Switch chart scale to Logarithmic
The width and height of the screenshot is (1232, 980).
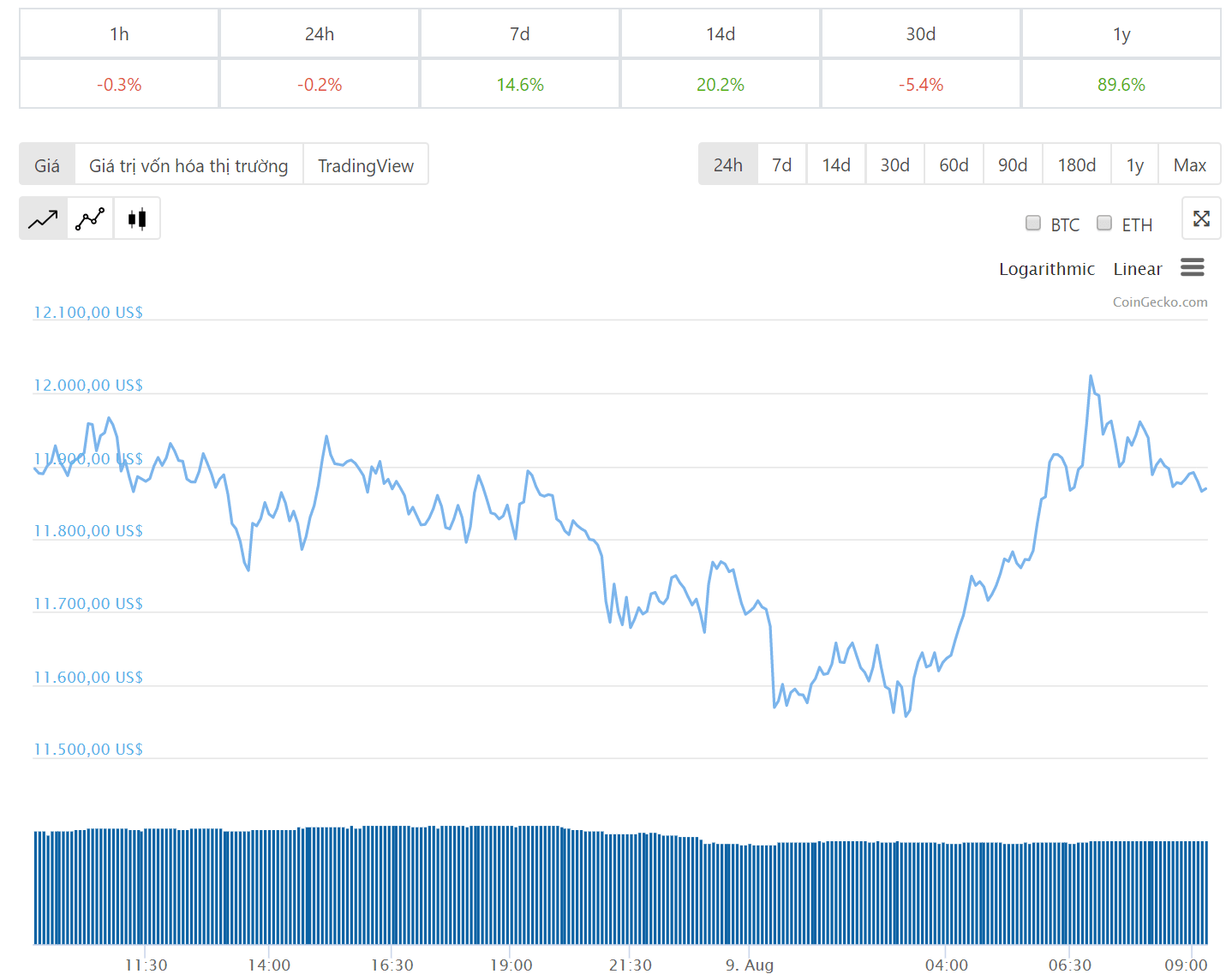1047,269
